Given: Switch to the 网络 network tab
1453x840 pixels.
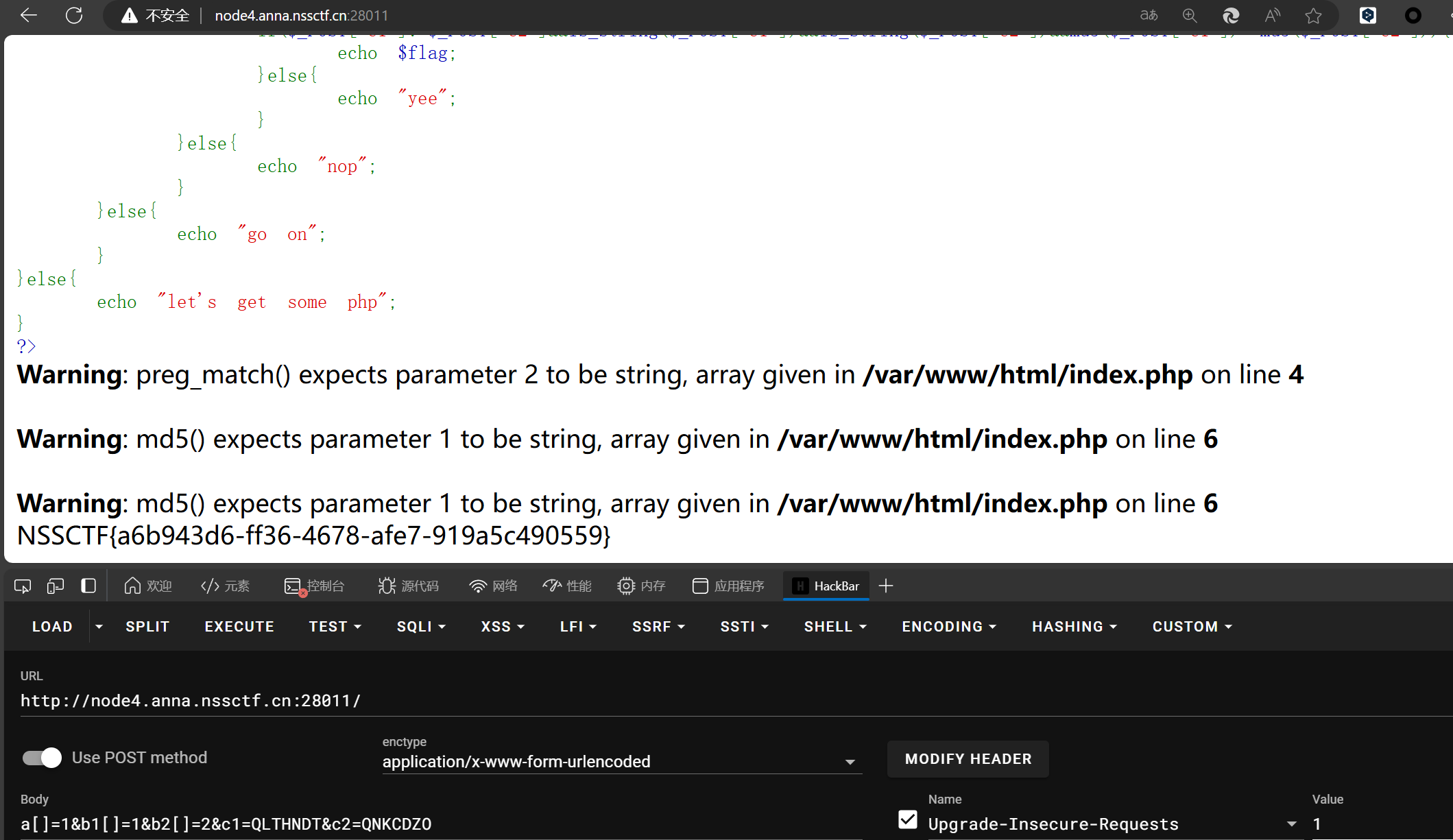Looking at the screenshot, I should [x=494, y=586].
